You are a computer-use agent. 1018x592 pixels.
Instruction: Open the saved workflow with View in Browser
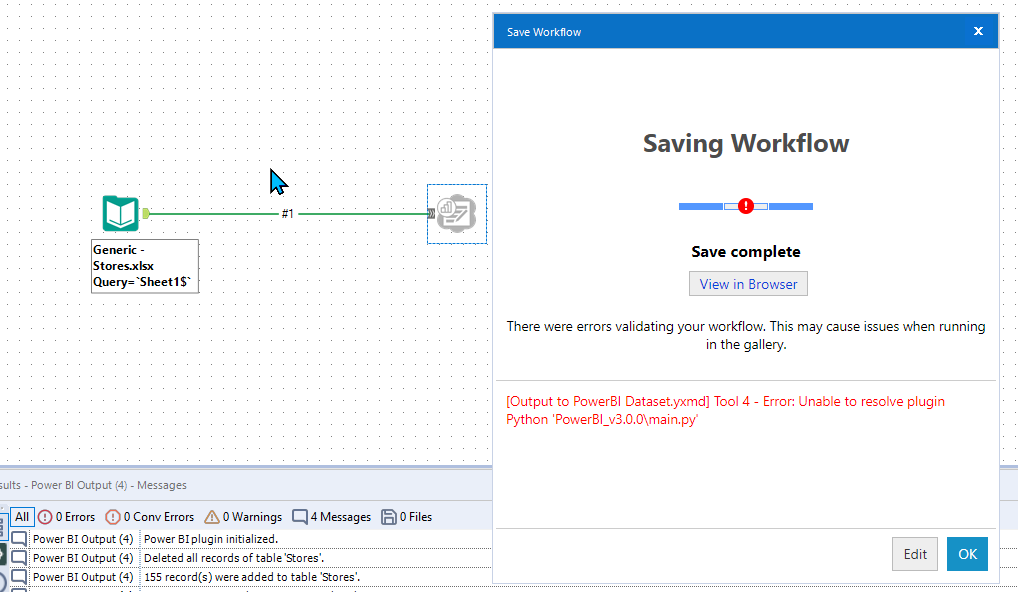click(x=747, y=283)
